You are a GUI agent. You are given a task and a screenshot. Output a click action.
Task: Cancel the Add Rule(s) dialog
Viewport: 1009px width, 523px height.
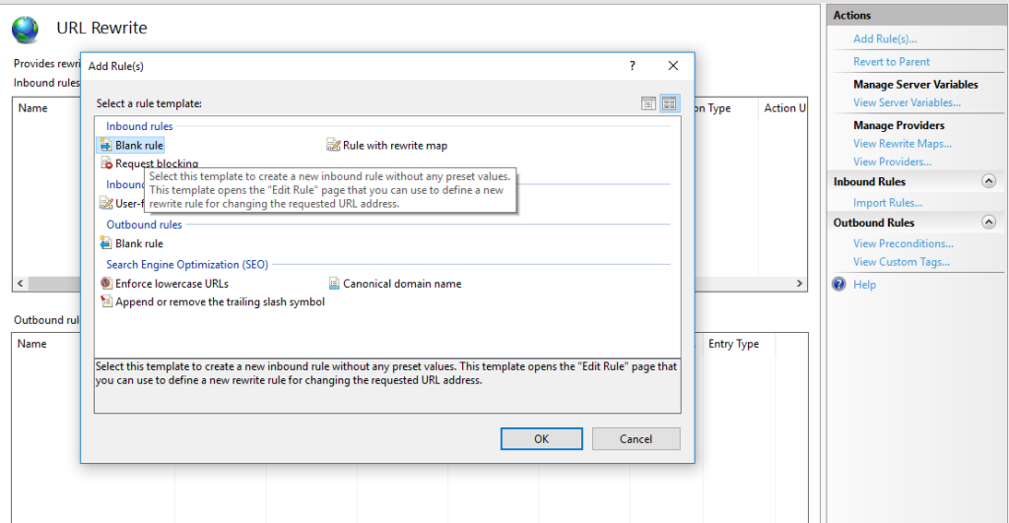pos(636,439)
